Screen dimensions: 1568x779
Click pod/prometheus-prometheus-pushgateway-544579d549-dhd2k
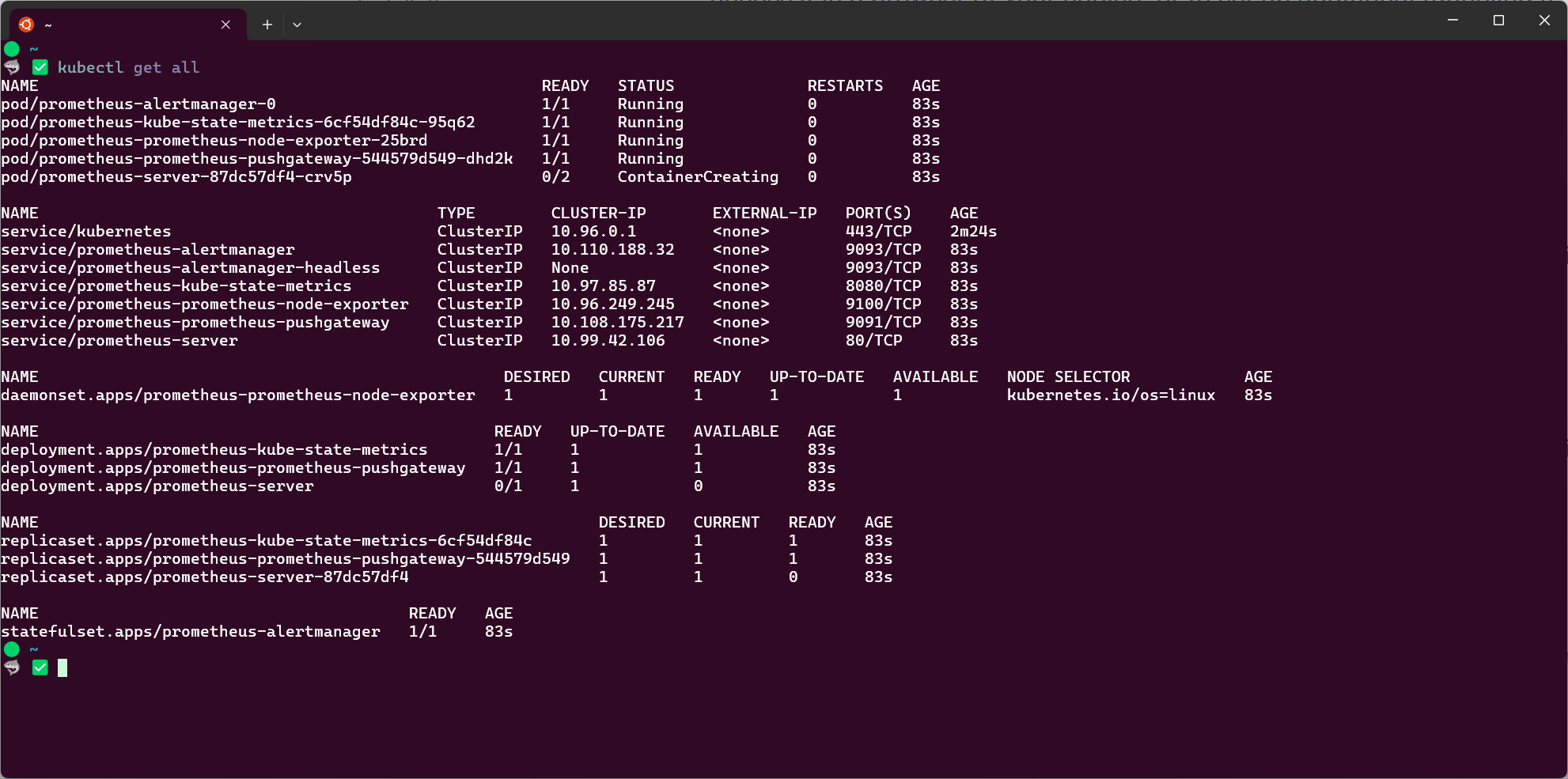coord(257,158)
